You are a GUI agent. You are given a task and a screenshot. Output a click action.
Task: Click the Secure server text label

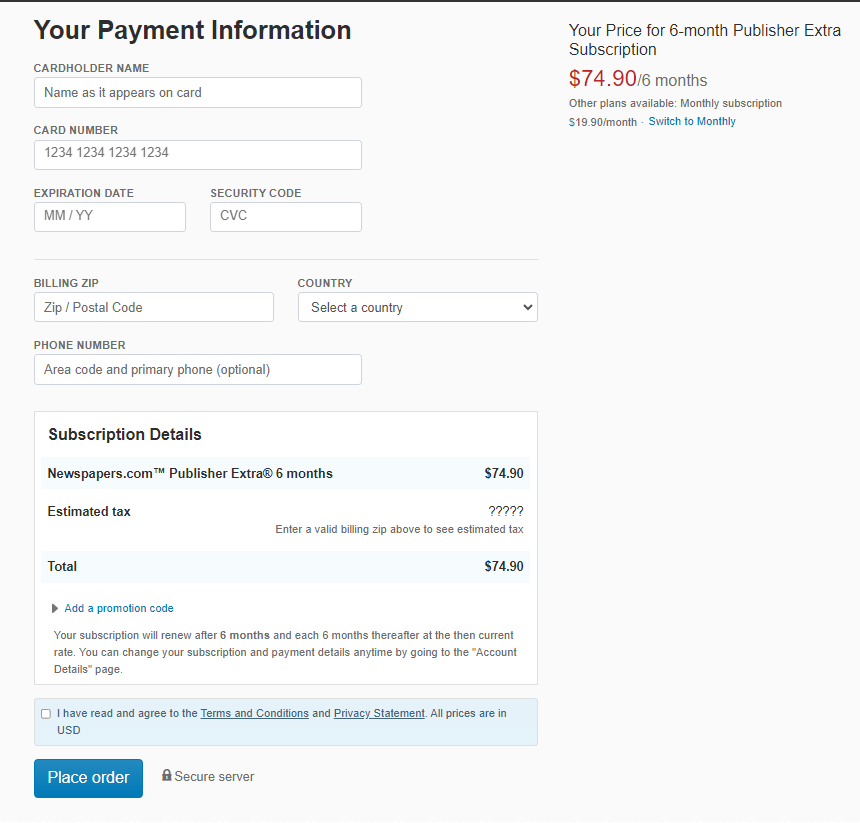(214, 776)
